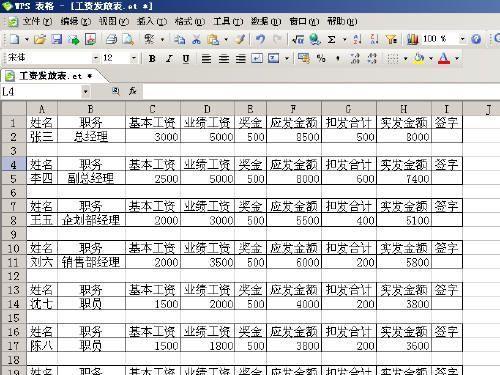Open the 插入 menu

(152, 22)
